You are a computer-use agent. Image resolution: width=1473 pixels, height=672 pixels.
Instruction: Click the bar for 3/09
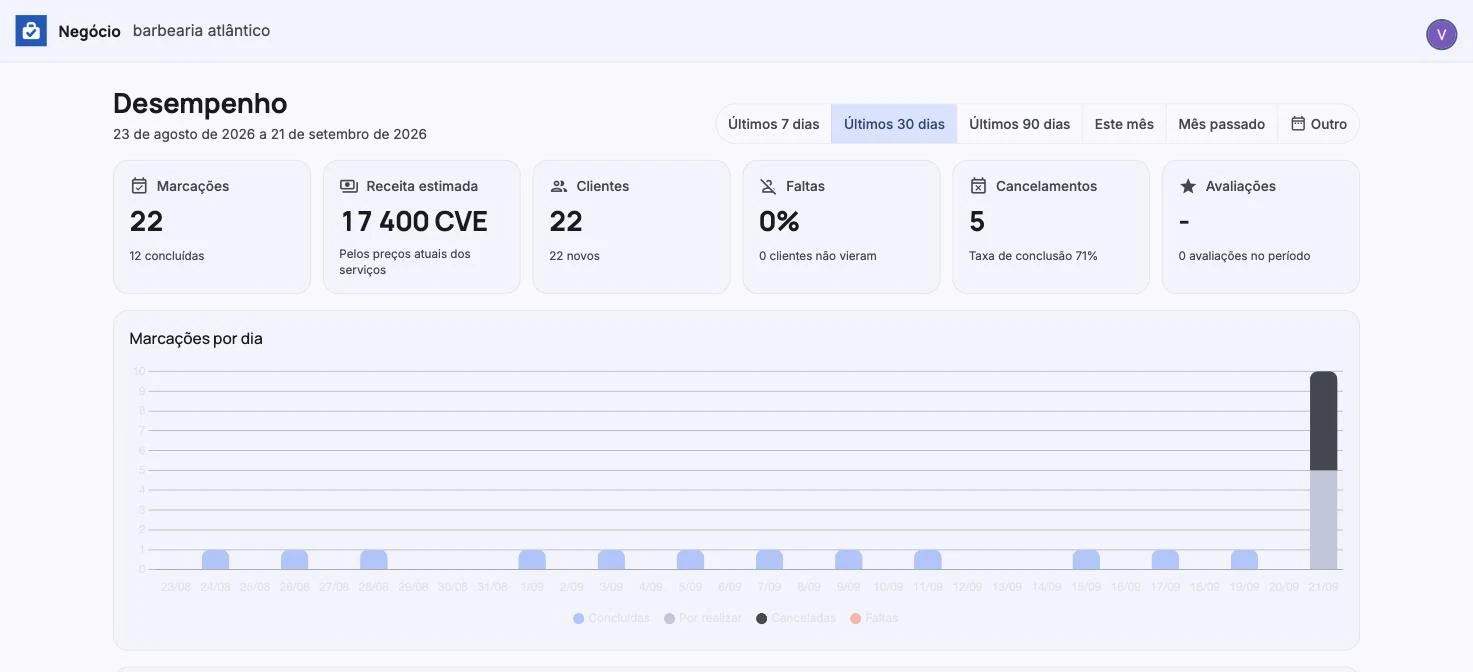pos(611,560)
